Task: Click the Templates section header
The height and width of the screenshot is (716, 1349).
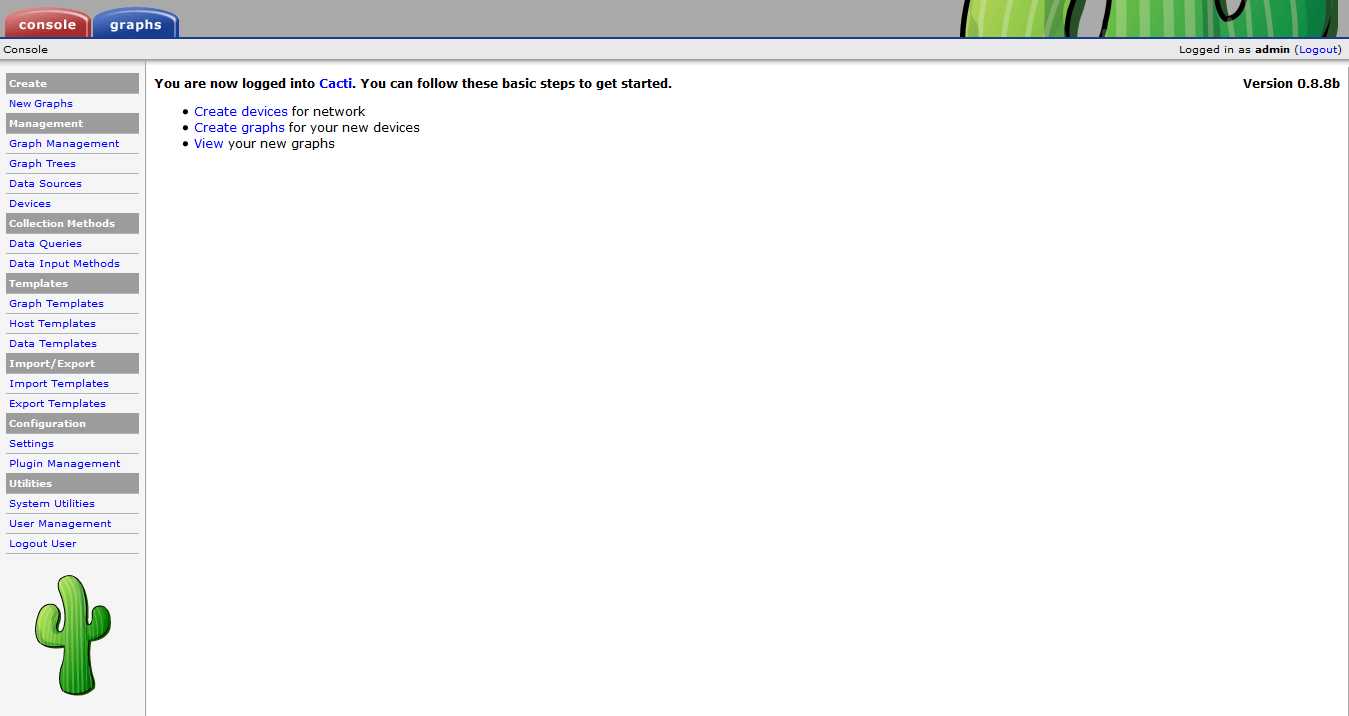Action: [x=72, y=284]
